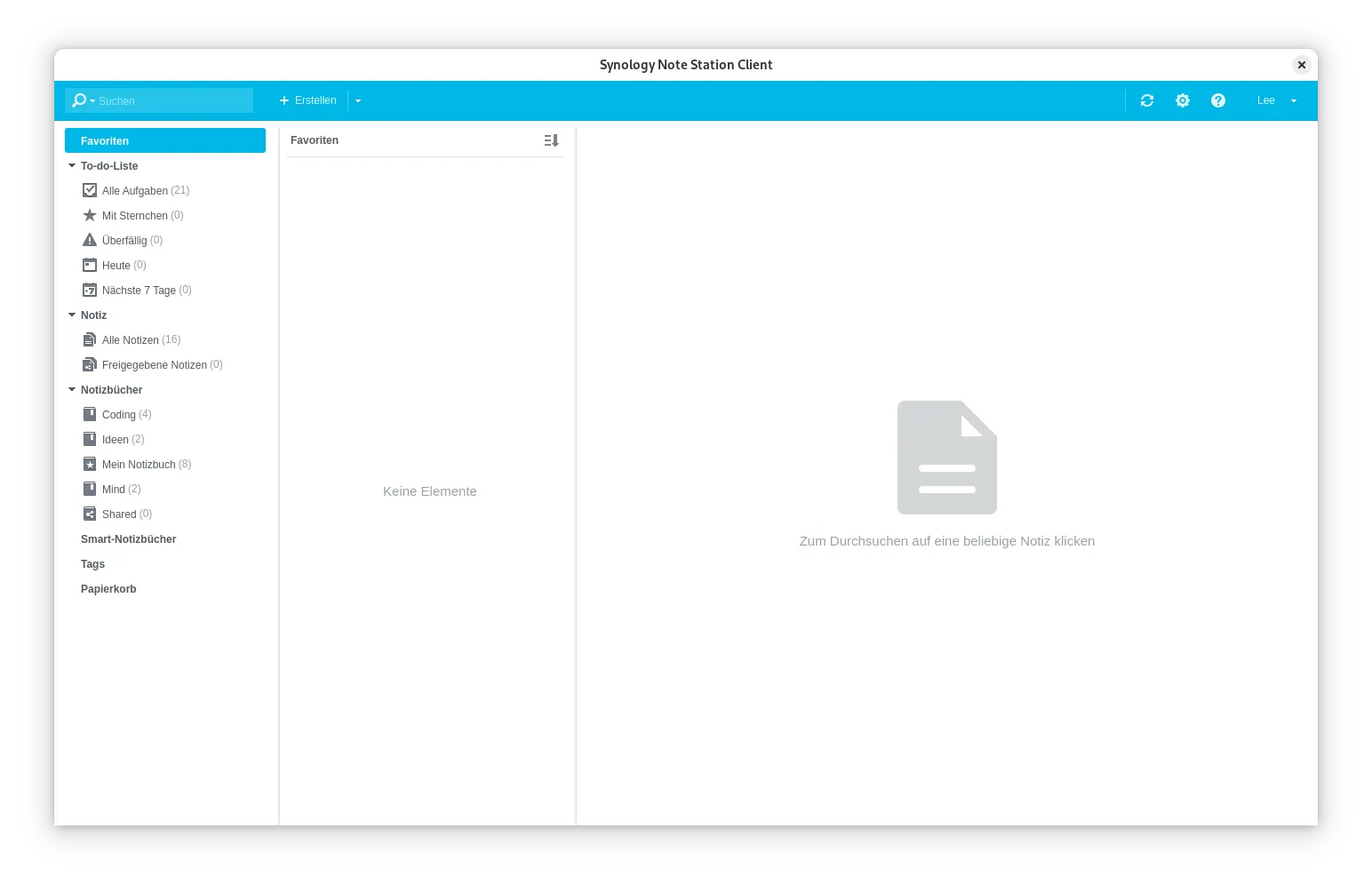Screen dimensions: 1372x885
Task: Select the Favoriten sidebar tab
Action: pyautogui.click(x=165, y=140)
